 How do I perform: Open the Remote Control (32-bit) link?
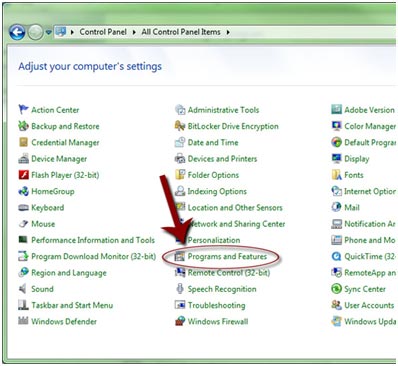[229, 273]
